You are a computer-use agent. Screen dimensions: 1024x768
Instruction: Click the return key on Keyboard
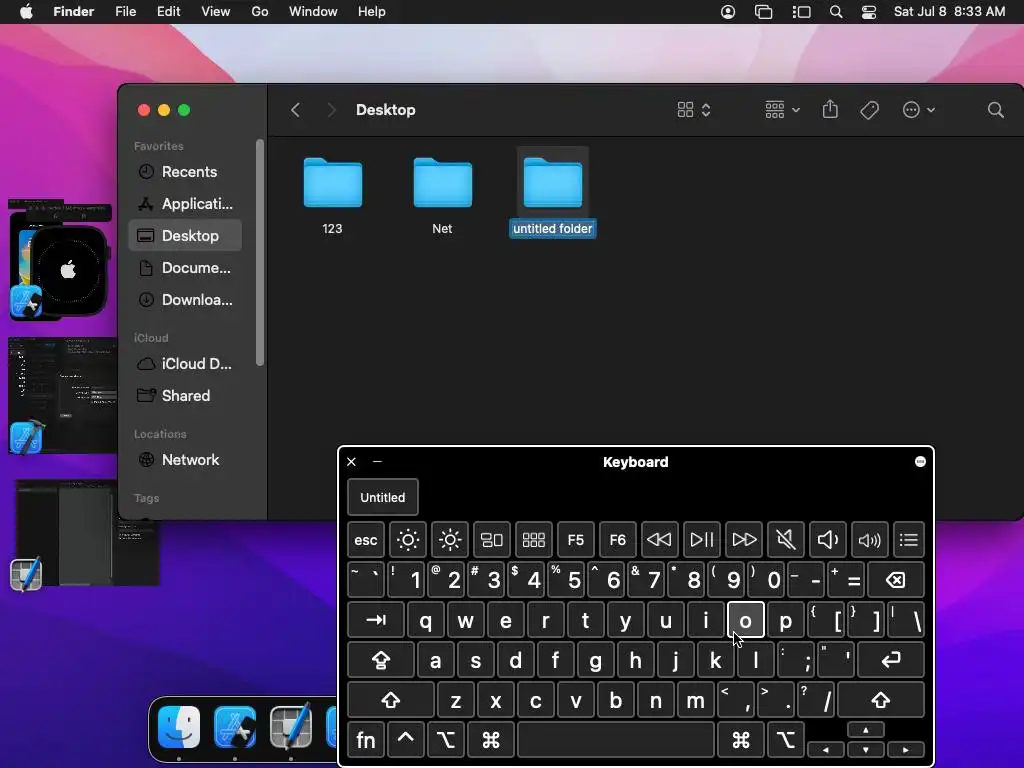click(x=891, y=660)
